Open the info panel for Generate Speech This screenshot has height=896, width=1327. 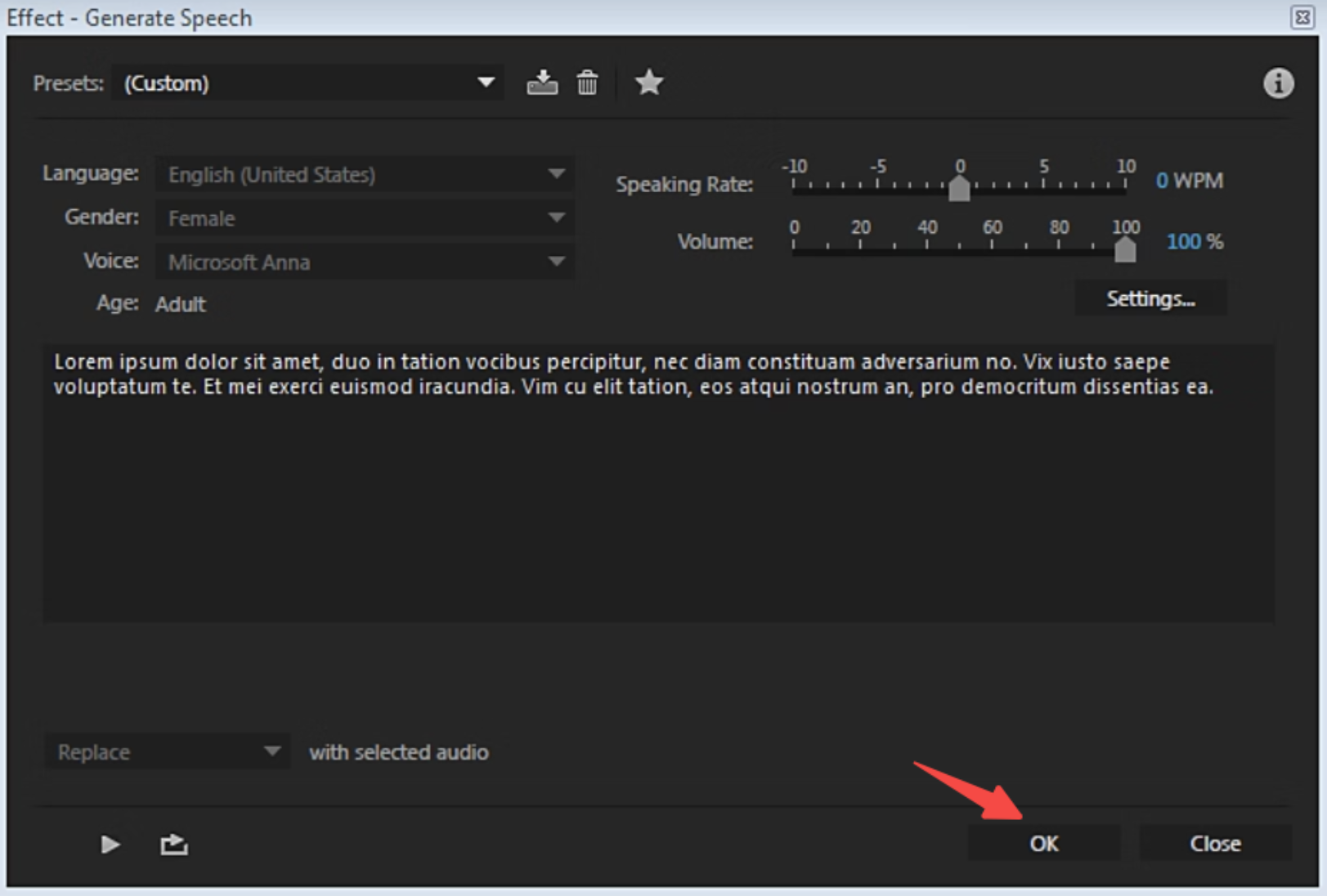[x=1280, y=83]
